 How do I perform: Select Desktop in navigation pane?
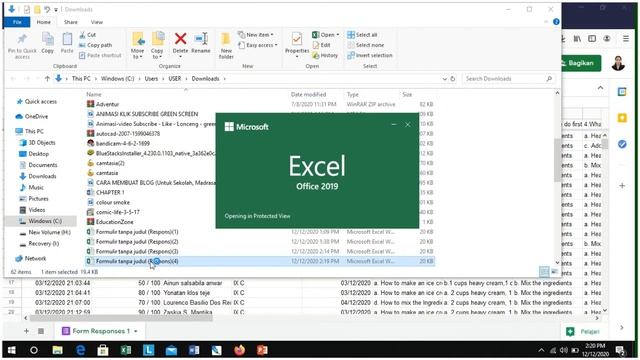point(38,154)
